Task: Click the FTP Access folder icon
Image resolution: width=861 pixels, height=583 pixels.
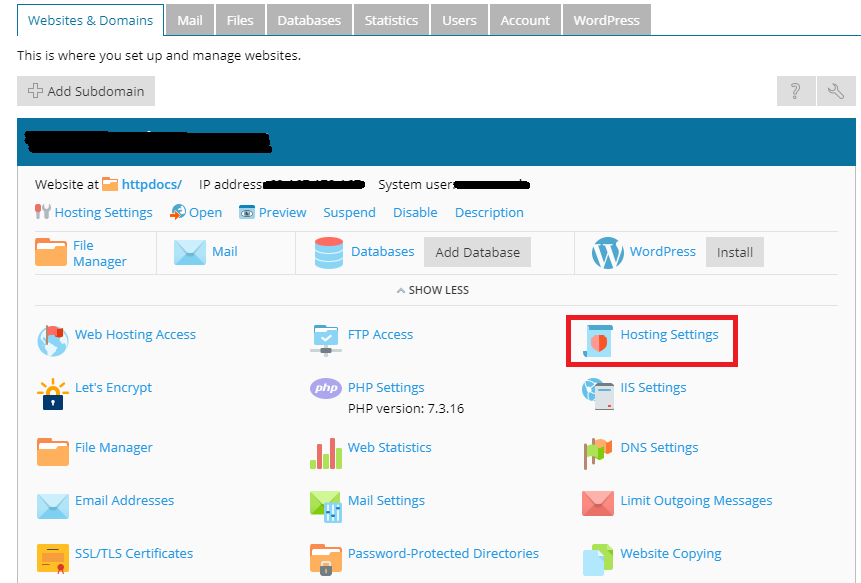Action: 326,340
